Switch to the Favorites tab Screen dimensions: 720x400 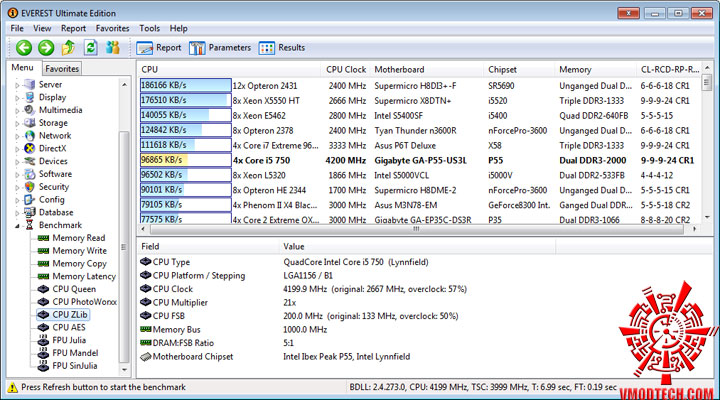(x=62, y=69)
